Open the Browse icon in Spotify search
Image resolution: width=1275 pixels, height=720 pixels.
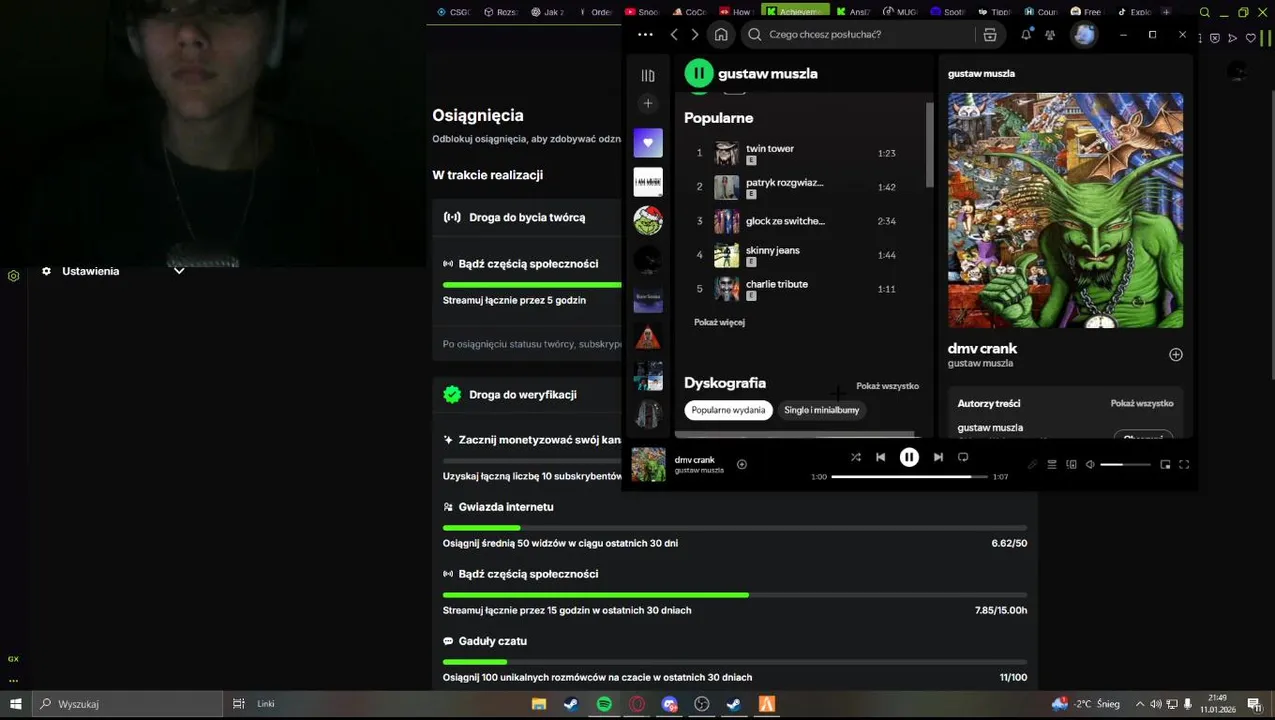[x=990, y=34]
